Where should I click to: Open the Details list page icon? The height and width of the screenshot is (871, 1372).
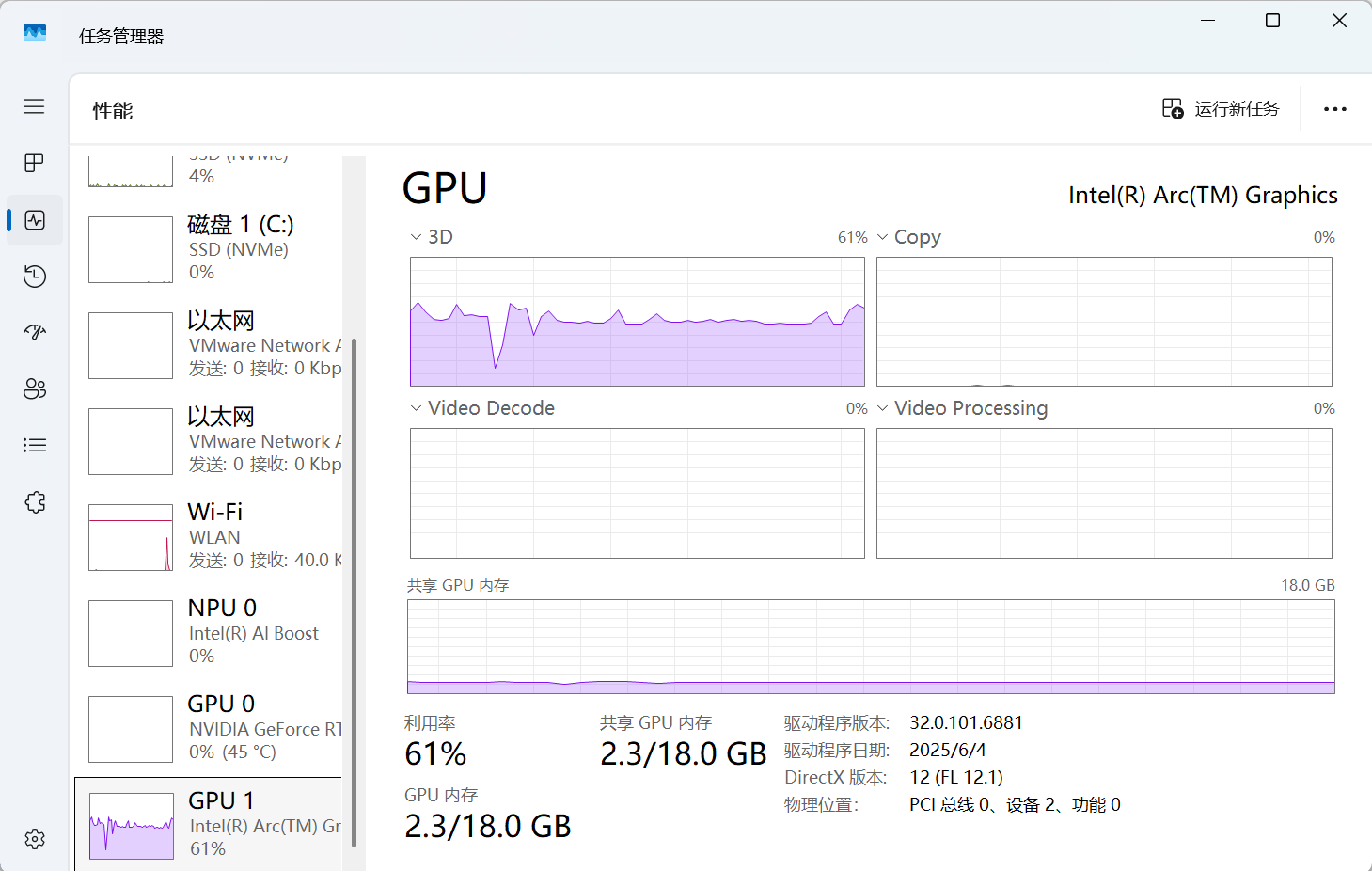pyautogui.click(x=34, y=445)
